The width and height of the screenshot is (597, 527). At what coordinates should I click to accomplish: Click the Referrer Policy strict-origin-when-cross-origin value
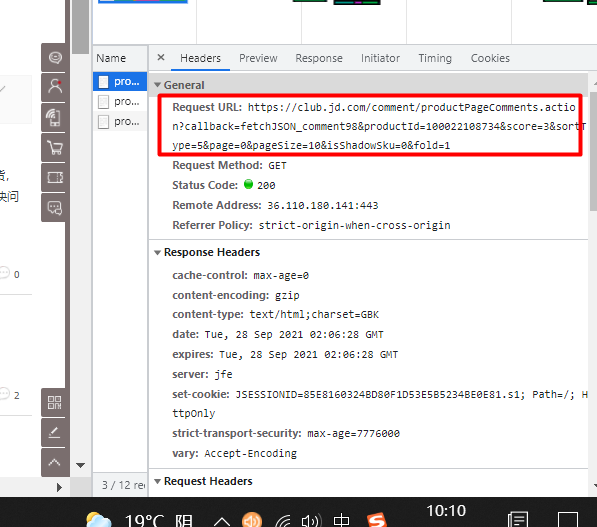pos(354,225)
